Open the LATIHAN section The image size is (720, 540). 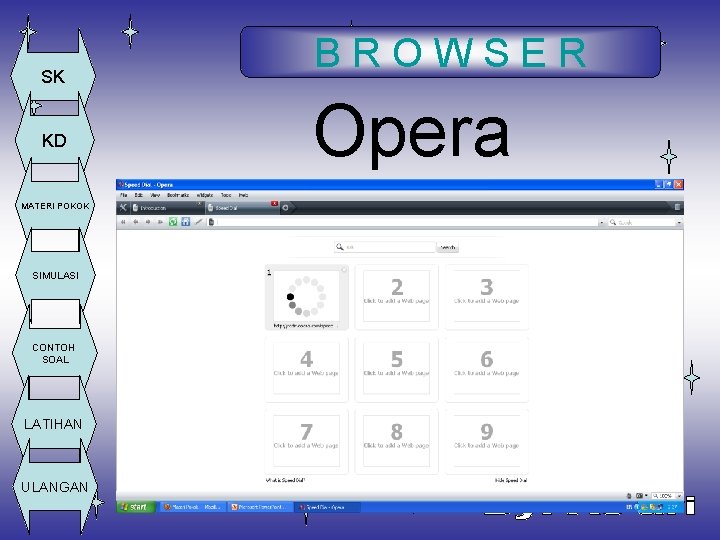53,424
